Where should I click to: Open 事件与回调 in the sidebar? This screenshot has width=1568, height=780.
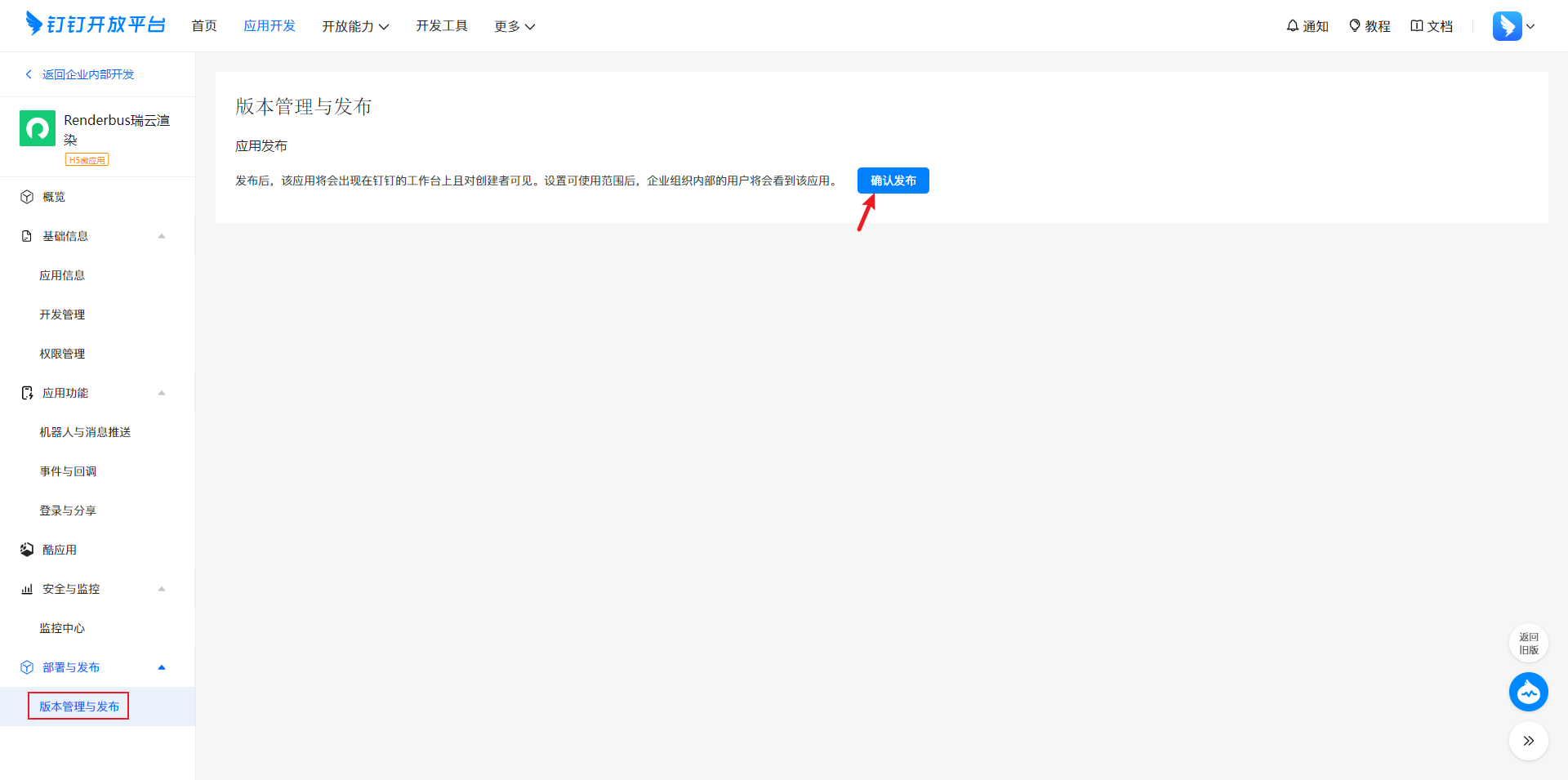pos(68,471)
